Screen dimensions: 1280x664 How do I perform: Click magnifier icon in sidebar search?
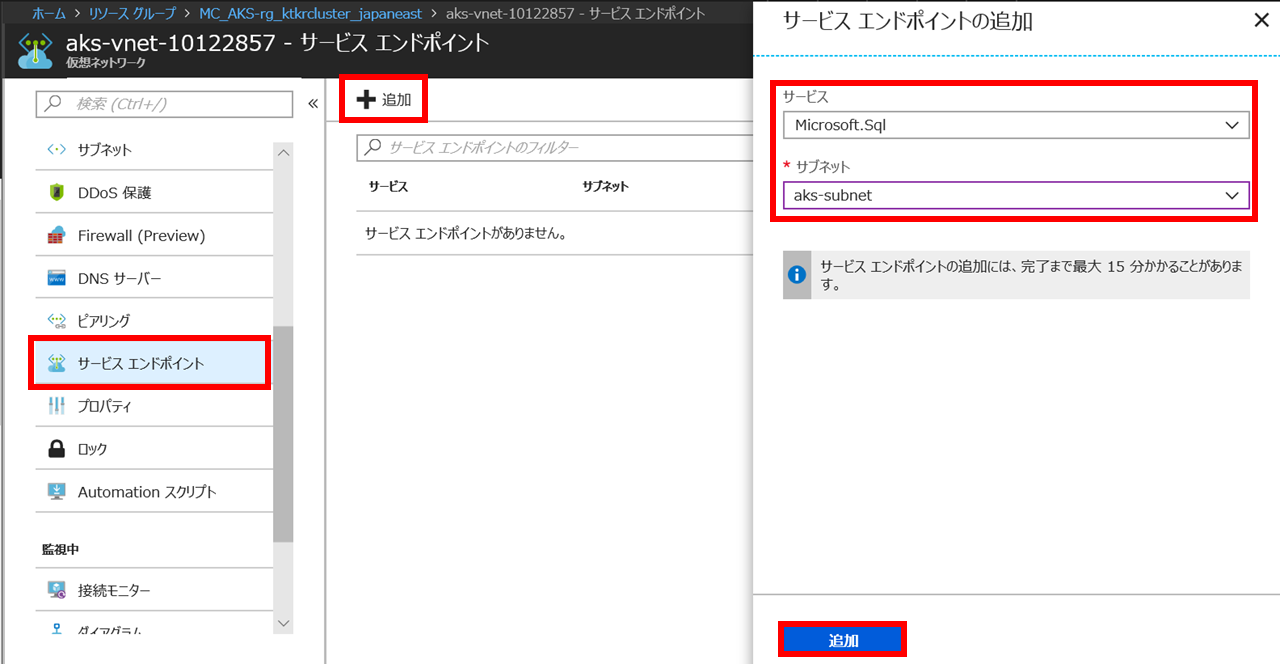coord(55,104)
